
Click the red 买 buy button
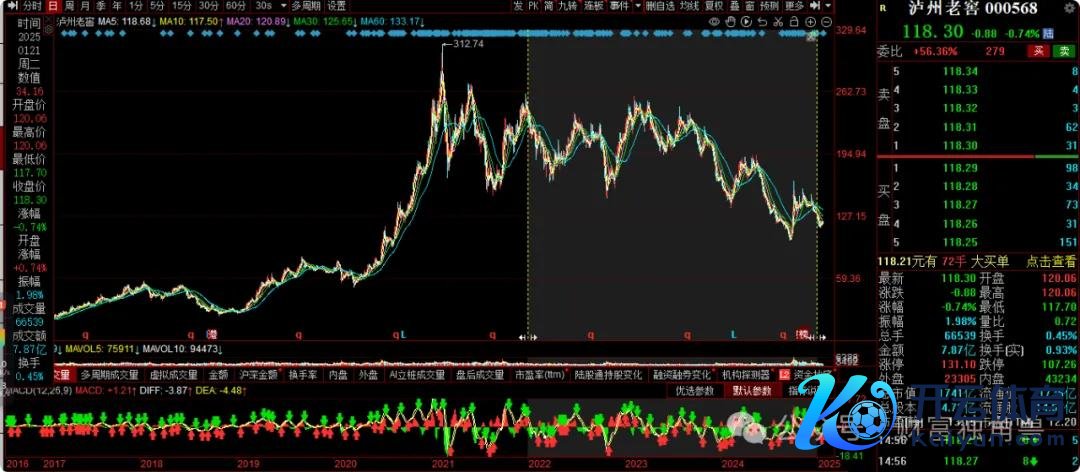click(1039, 50)
